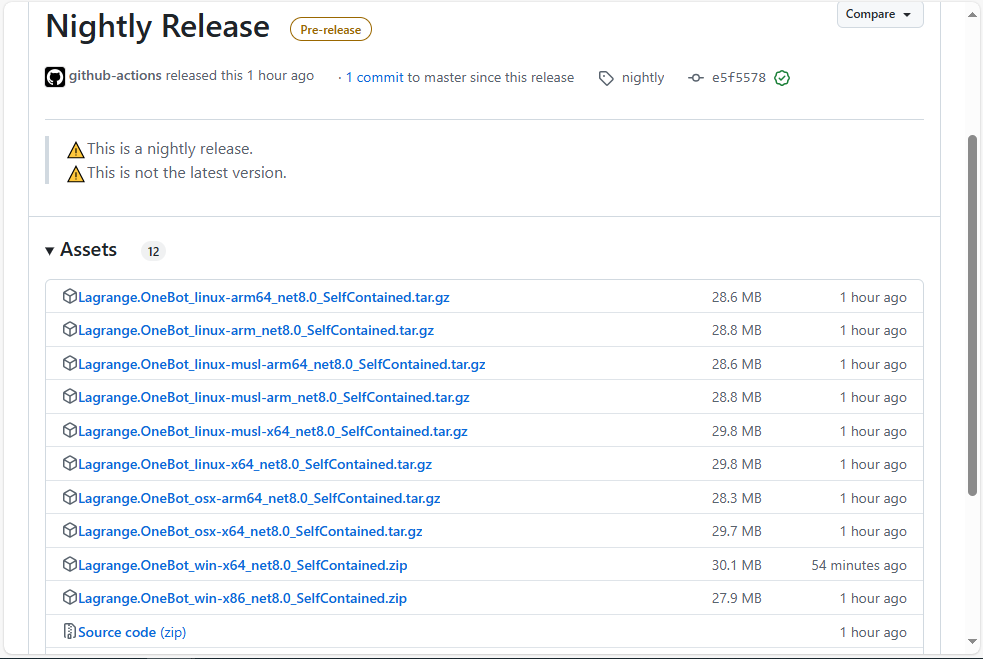The height and width of the screenshot is (659, 983).
Task: Click the github-actions avatar icon
Action: click(55, 77)
